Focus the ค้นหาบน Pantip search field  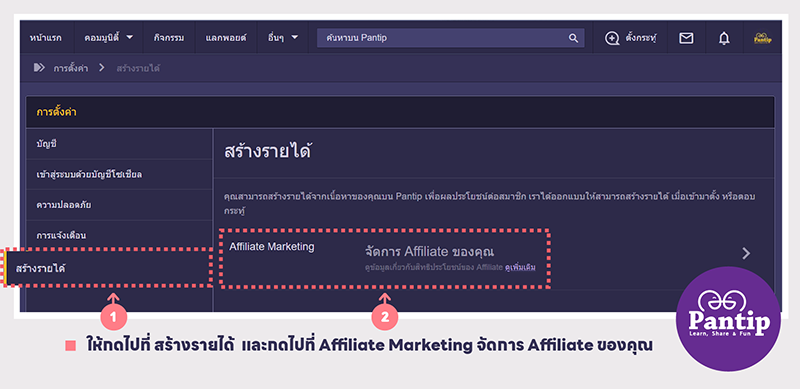451,38
